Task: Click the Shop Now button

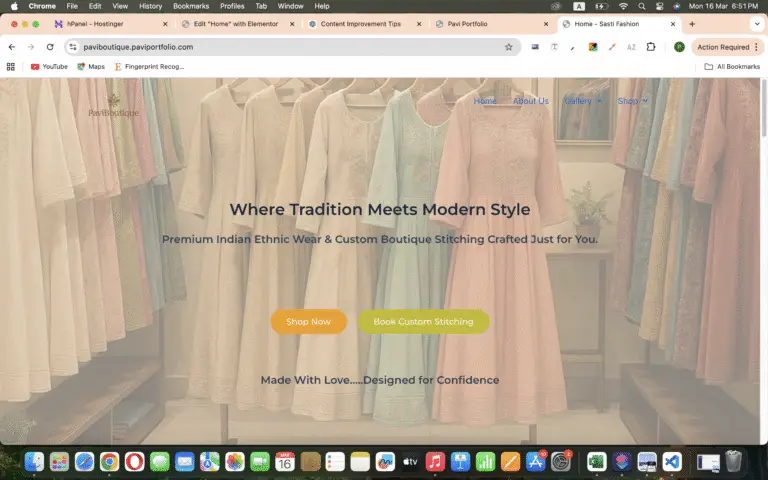Action: pyautogui.click(x=308, y=322)
